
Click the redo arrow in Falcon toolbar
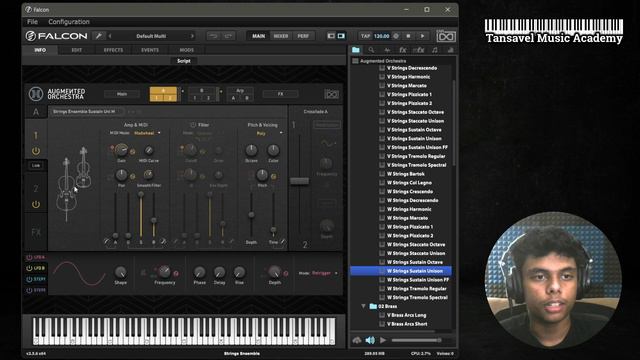(228, 36)
